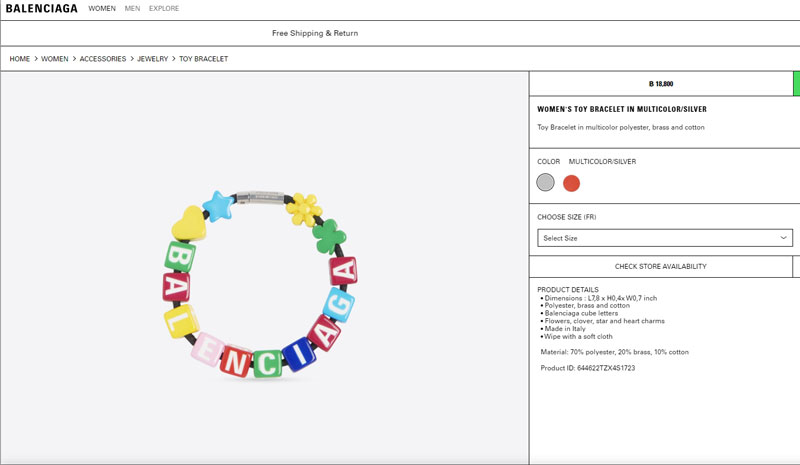The height and width of the screenshot is (465, 800).
Task: Click the toy bracelet product image
Action: pos(260,283)
